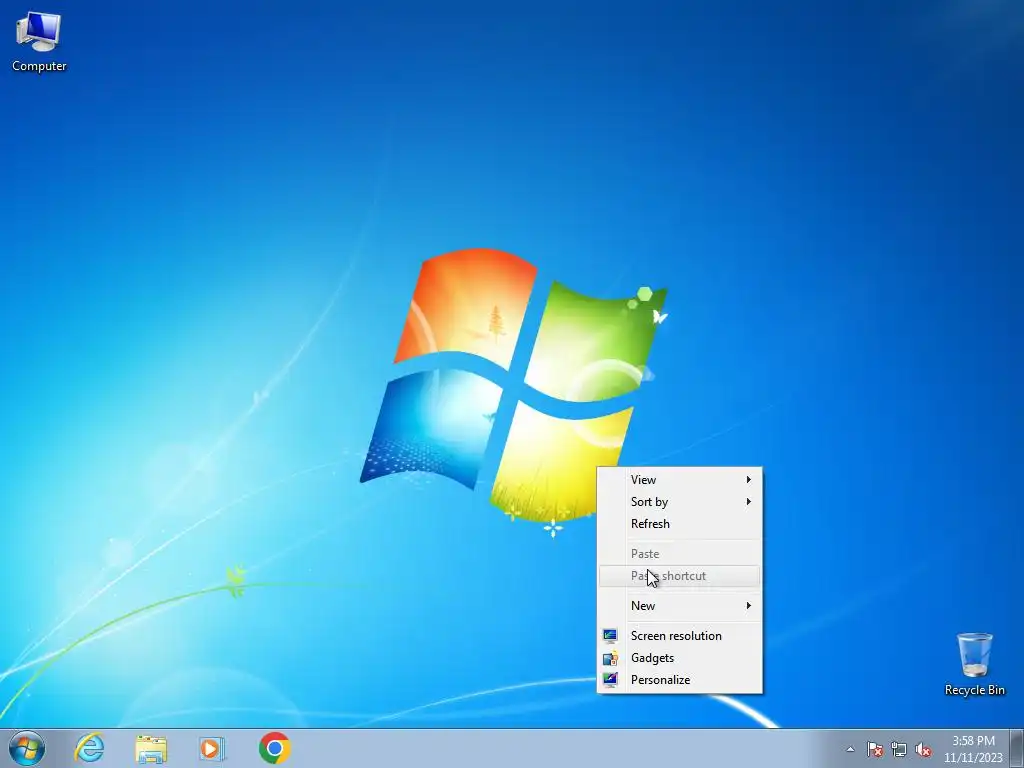The height and width of the screenshot is (768, 1024).
Task: Click the Sort by submenu arrow
Action: (x=748, y=502)
